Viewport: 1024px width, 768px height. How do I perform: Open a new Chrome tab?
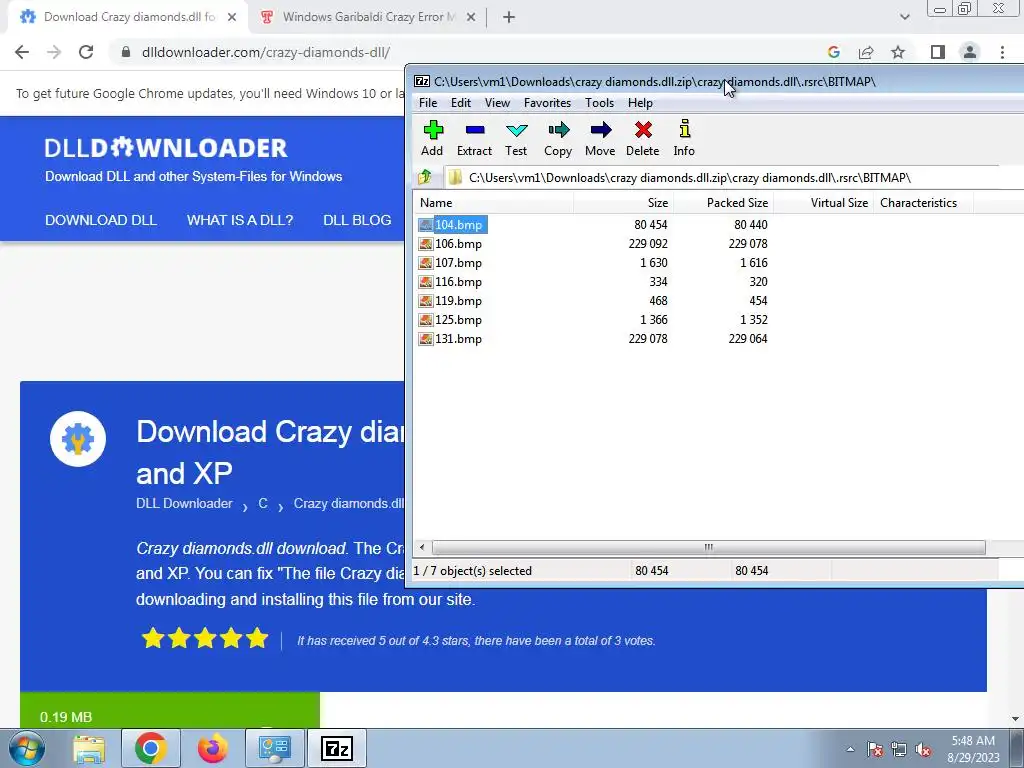tap(509, 17)
